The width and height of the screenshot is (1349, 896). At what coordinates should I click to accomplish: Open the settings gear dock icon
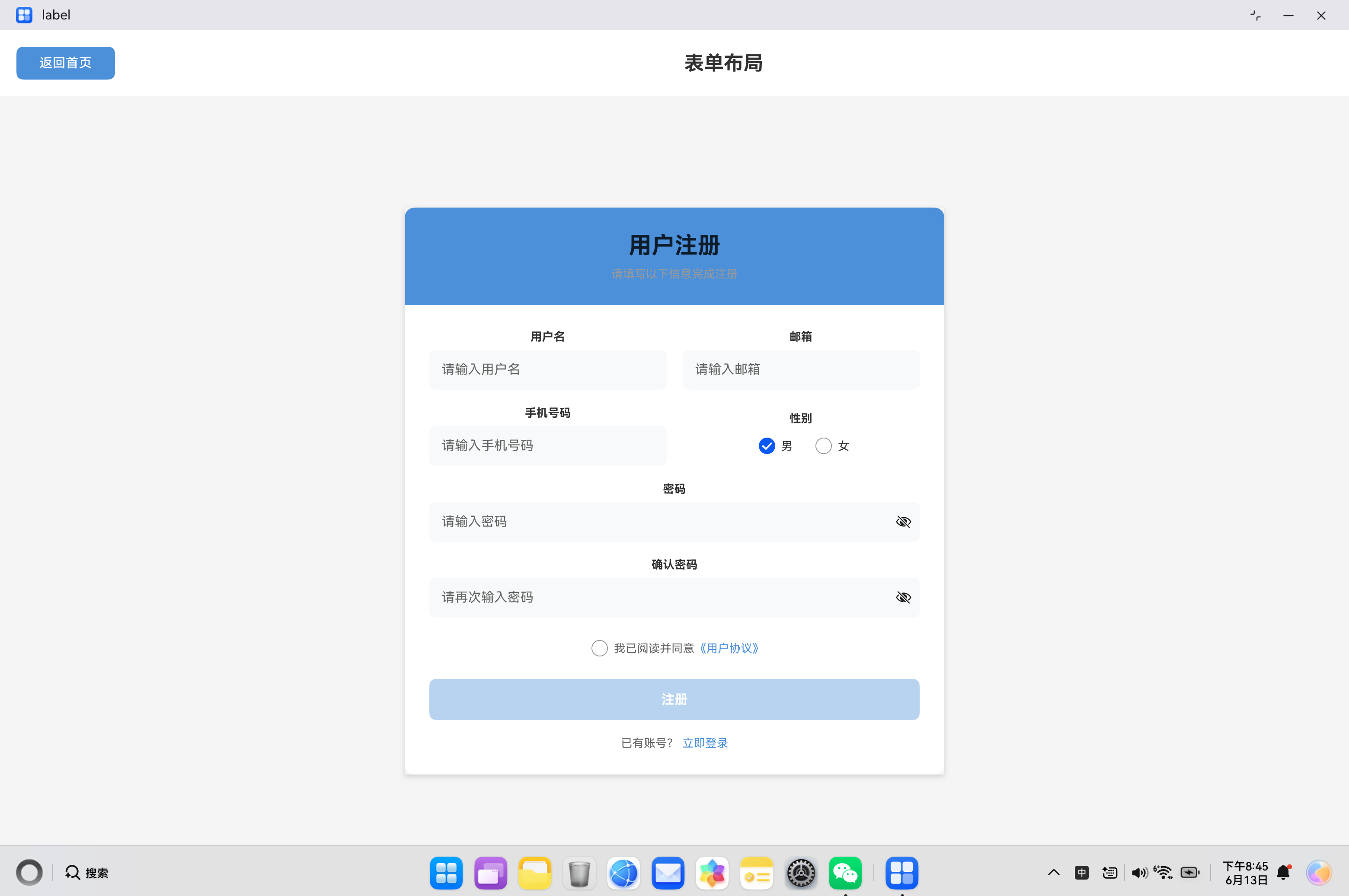[801, 873]
